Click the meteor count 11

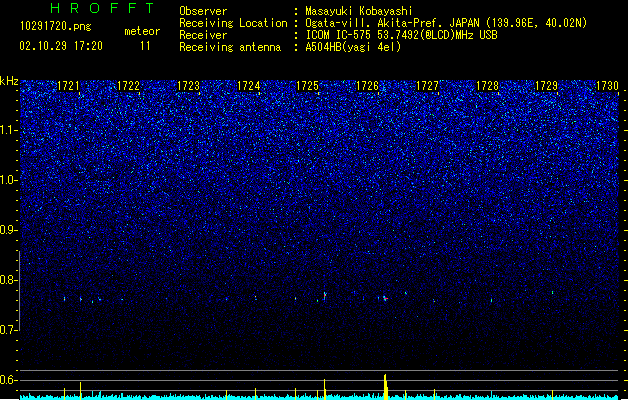pyautogui.click(x=145, y=46)
